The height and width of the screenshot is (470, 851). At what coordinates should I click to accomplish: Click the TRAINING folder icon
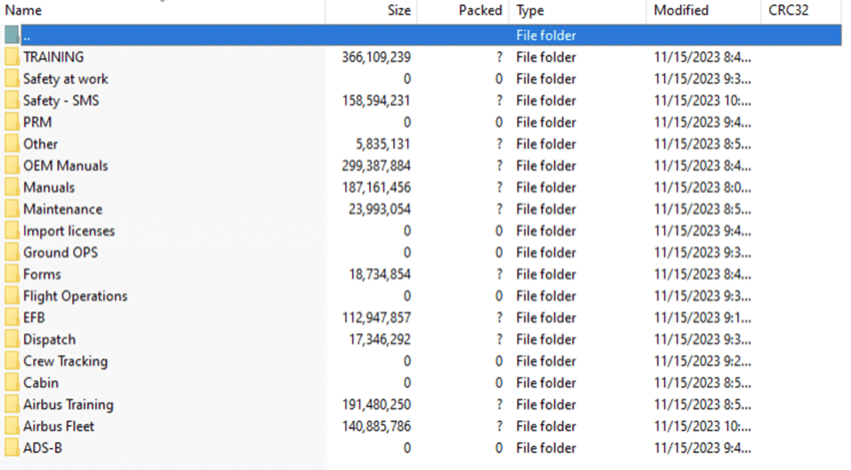click(12, 57)
